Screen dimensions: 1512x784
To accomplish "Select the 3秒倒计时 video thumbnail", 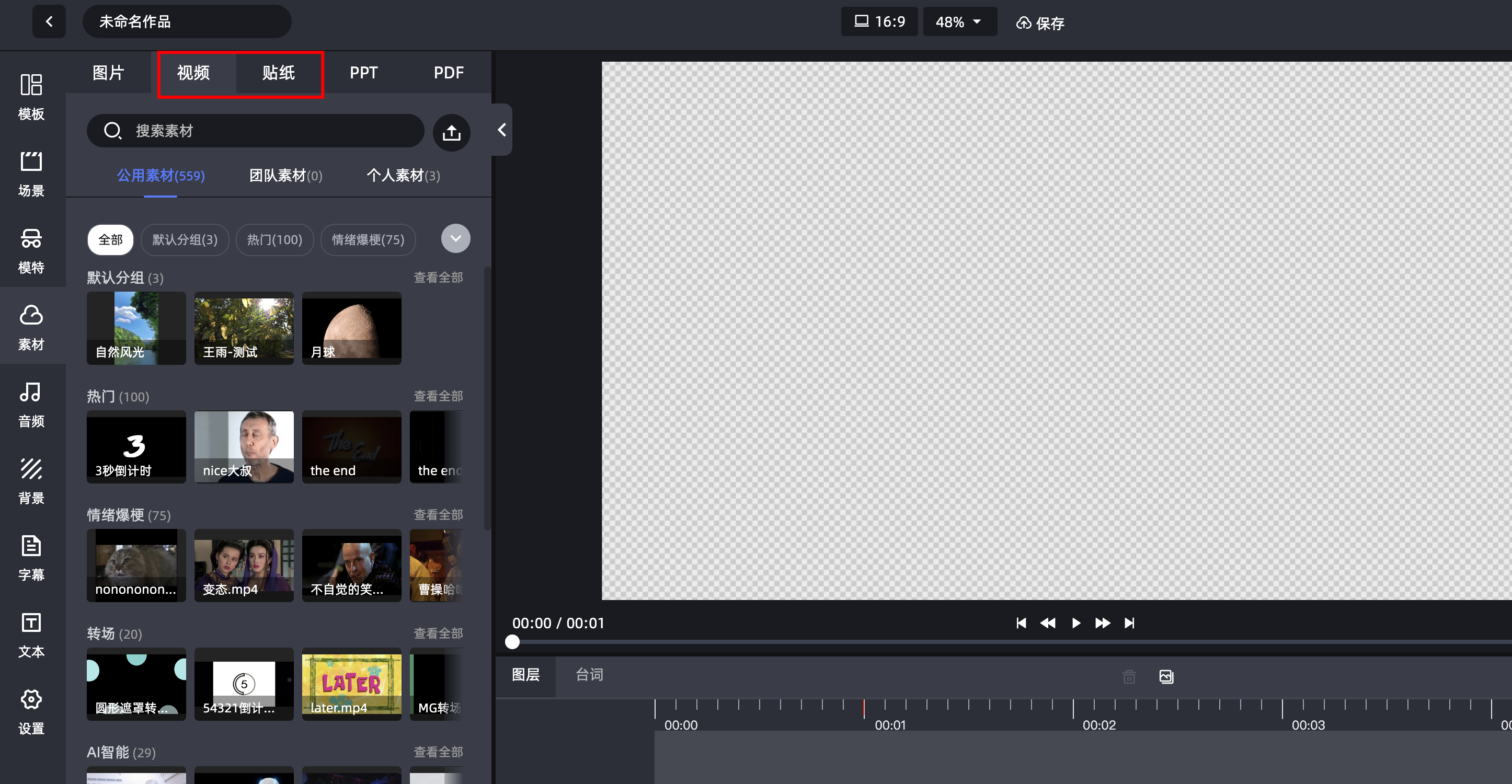I will pos(136,446).
